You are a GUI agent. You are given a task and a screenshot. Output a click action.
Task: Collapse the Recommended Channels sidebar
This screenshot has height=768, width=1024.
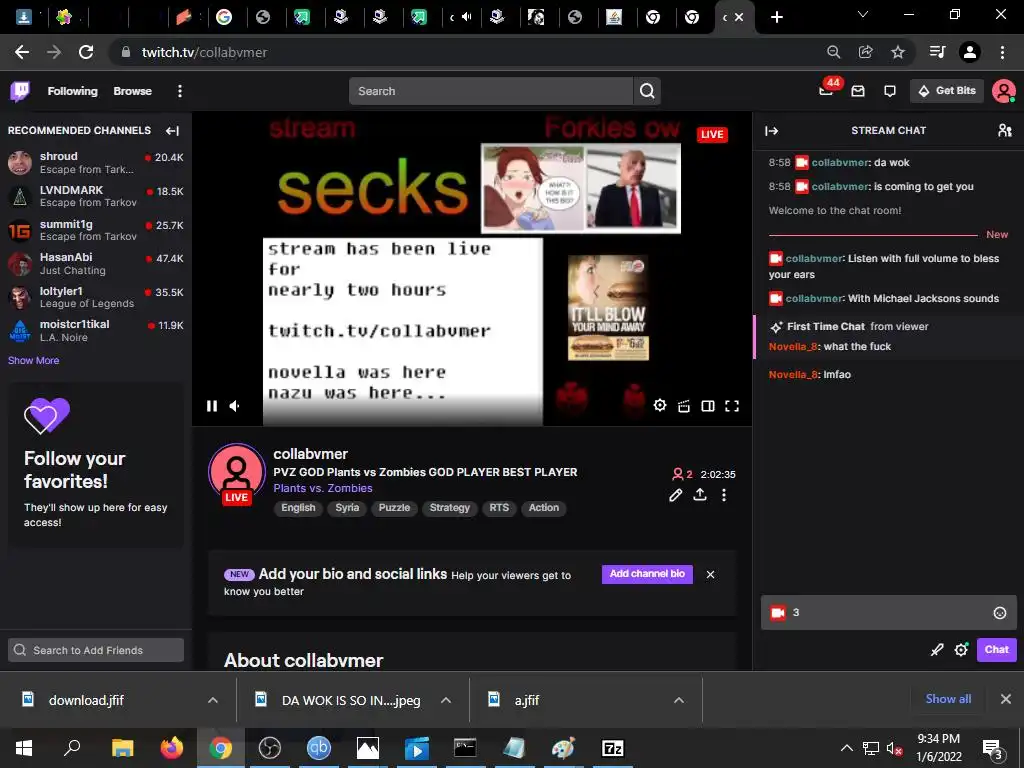(172, 131)
